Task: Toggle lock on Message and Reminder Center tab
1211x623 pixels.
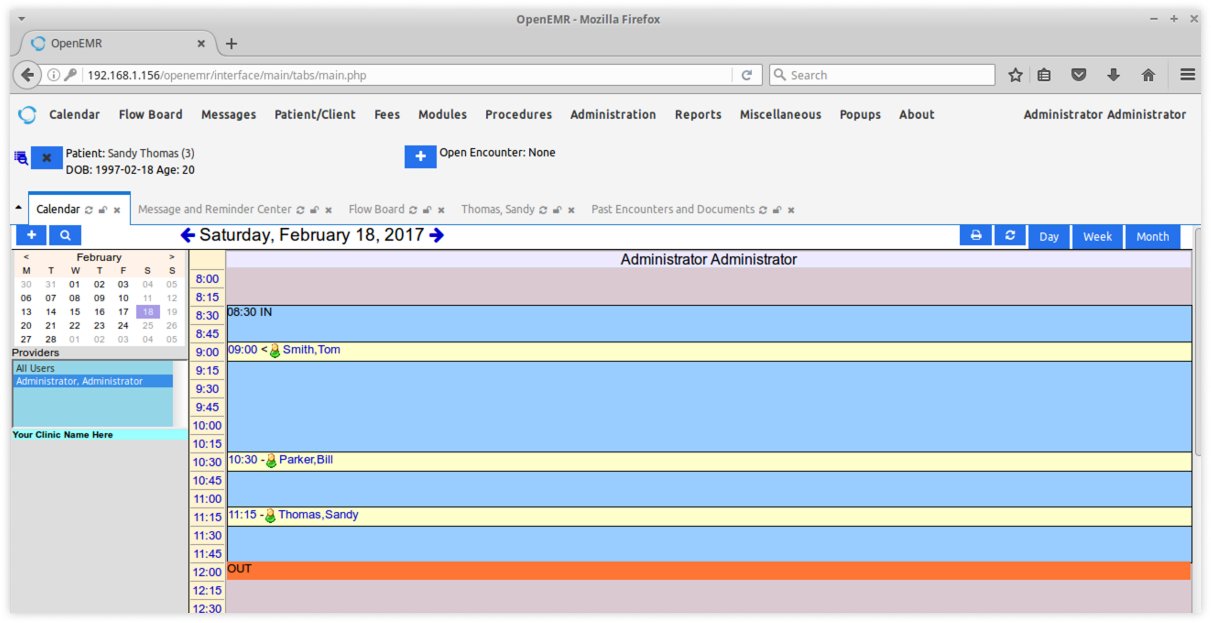Action: click(x=314, y=210)
